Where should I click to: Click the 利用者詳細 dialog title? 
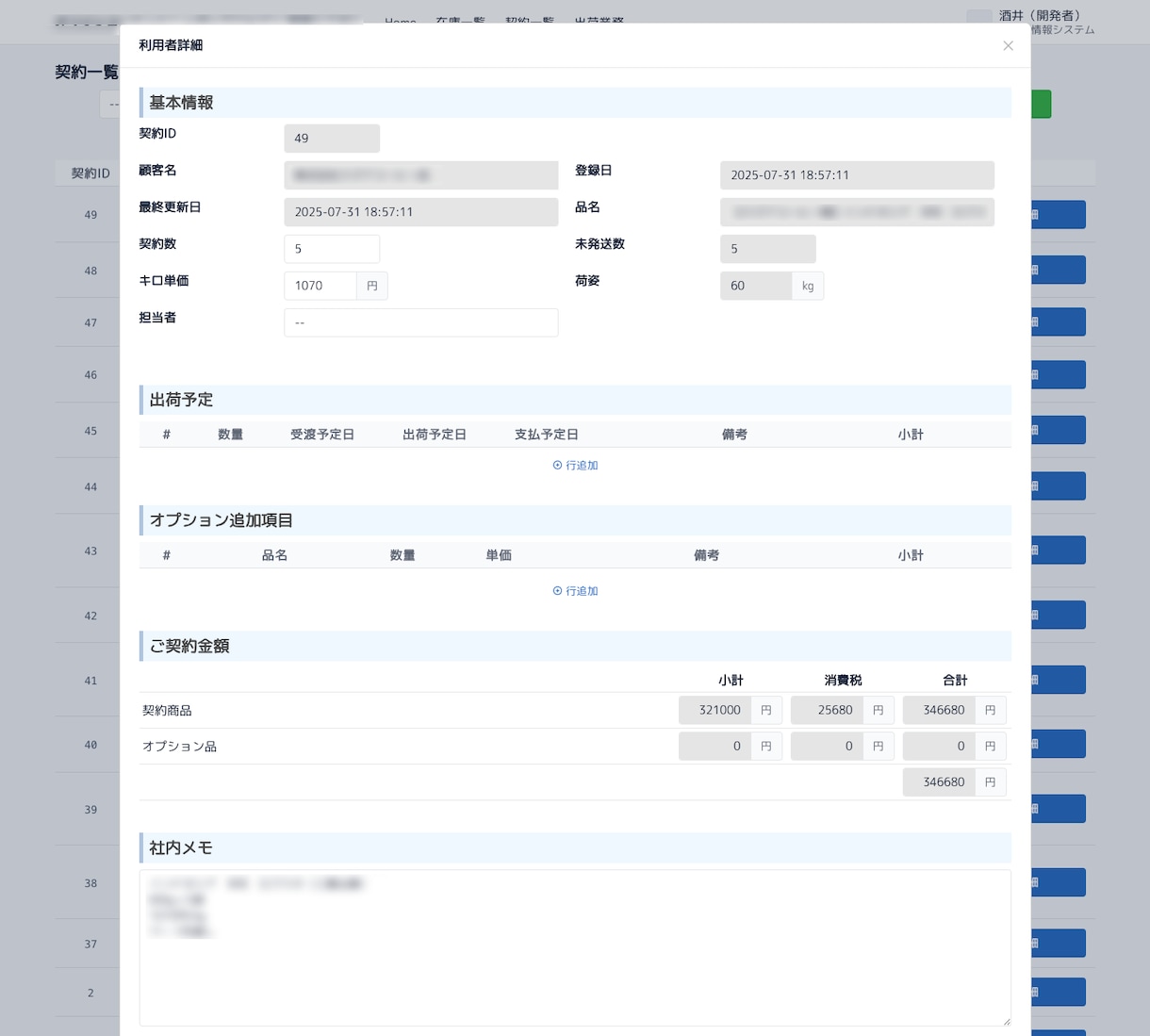click(x=171, y=45)
